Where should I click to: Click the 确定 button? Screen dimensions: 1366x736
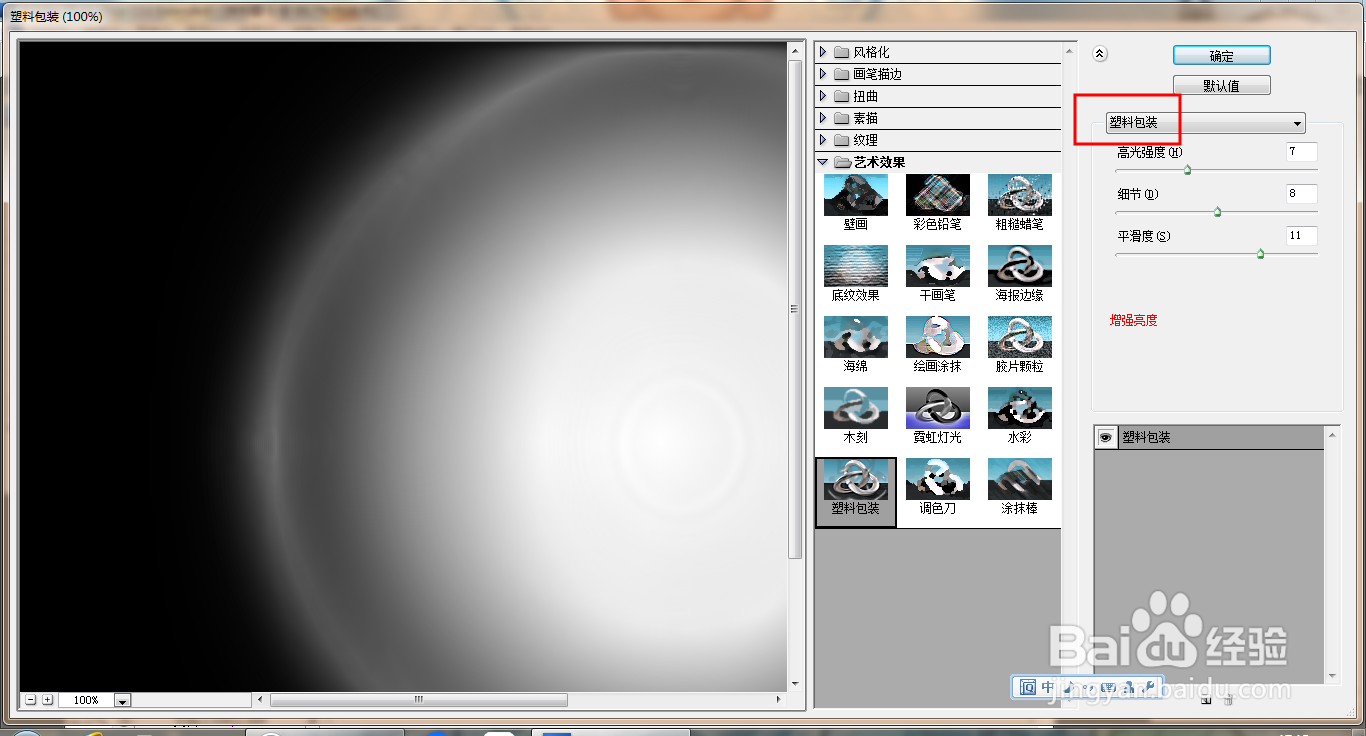(1221, 56)
